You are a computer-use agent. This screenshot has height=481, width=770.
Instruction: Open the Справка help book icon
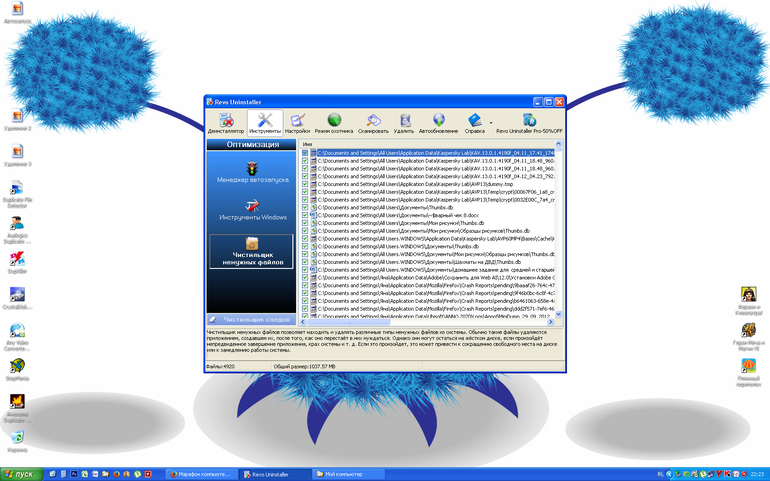[x=474, y=123]
